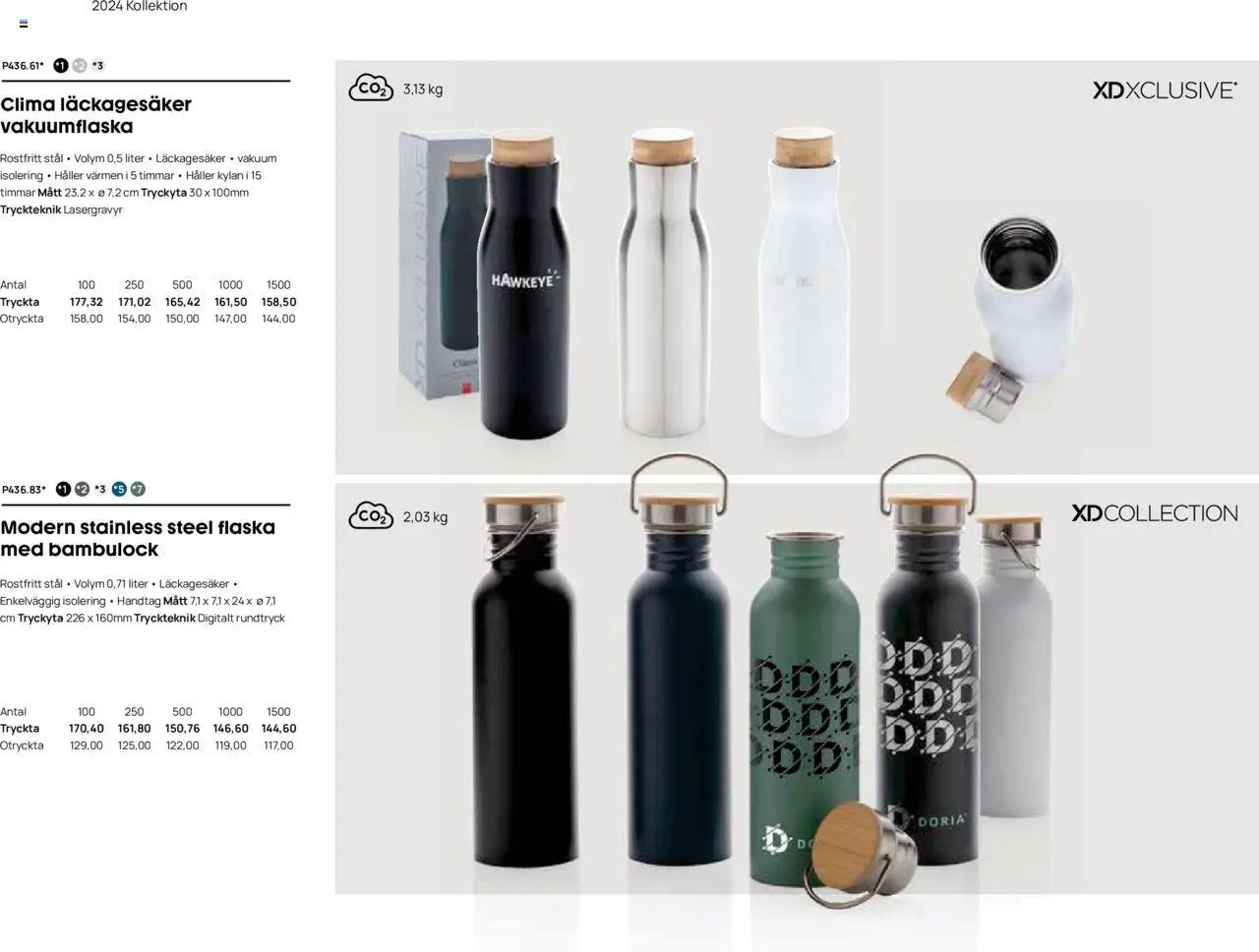
Task: Click the 2024 Kollektion header text
Action: (140, 6)
